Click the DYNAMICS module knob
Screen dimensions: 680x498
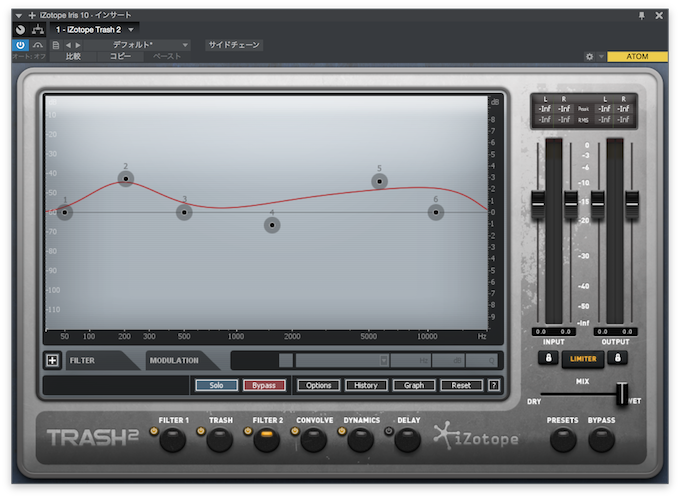360,440
